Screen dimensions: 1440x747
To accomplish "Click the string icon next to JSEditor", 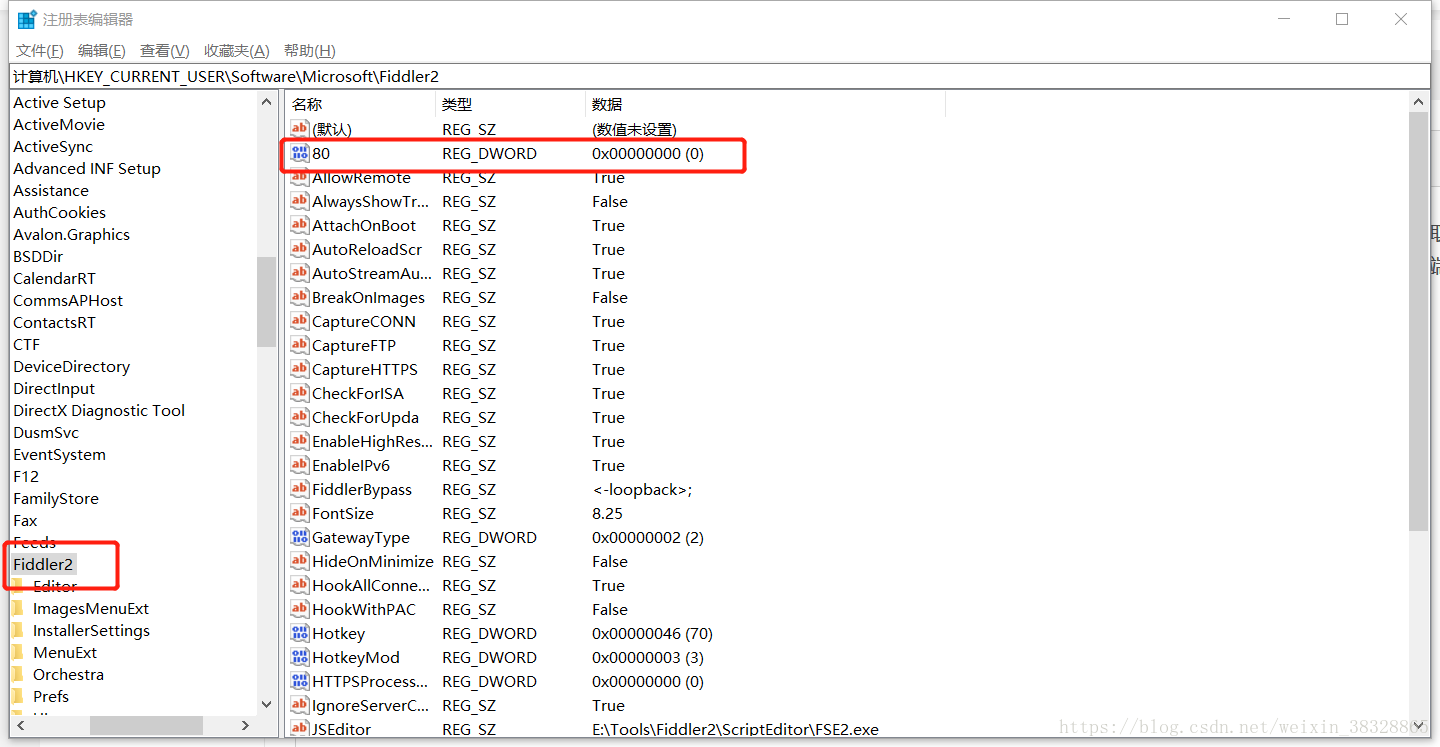I will click(x=300, y=730).
